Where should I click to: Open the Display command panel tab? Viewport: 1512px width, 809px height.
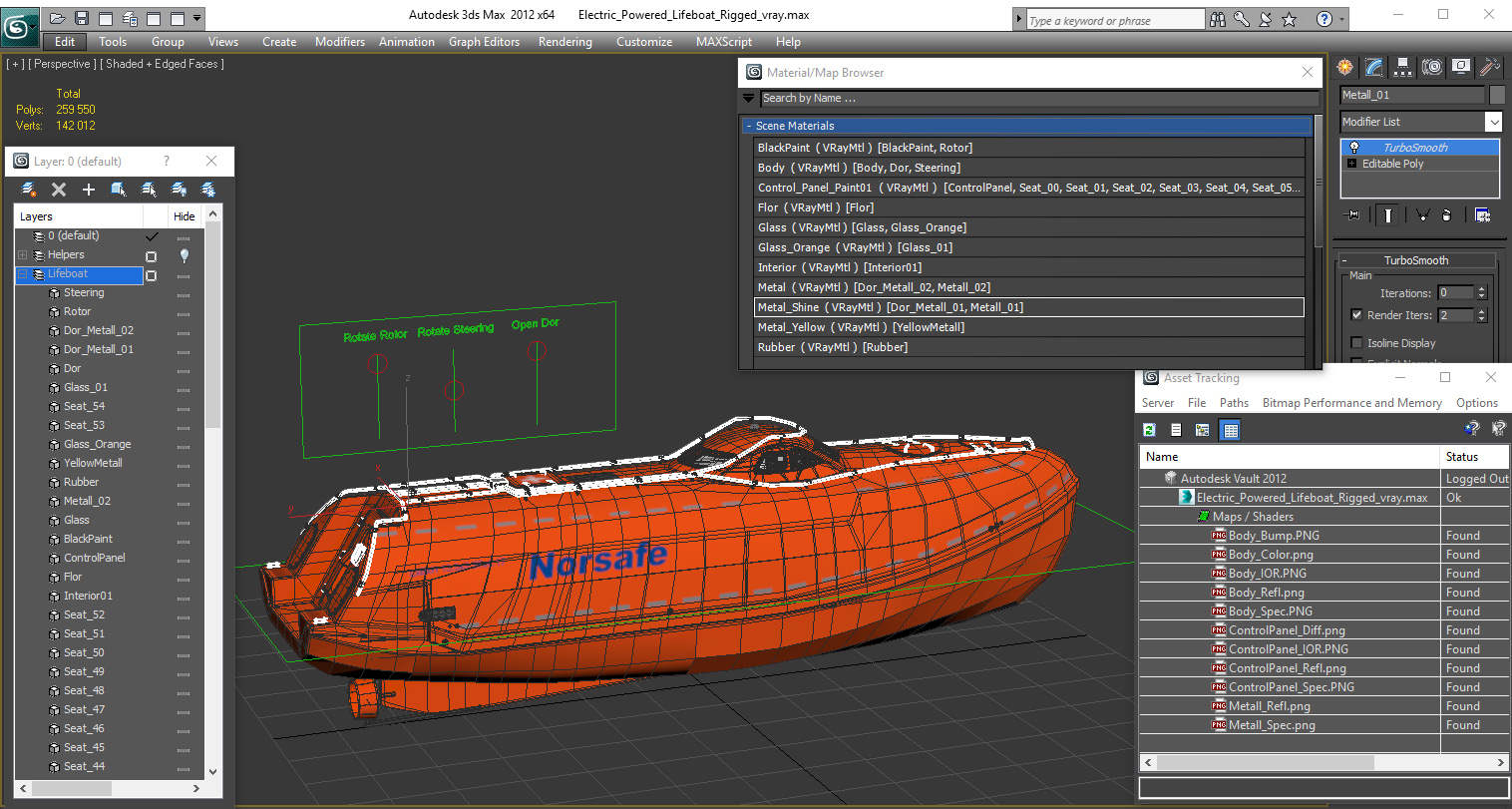click(1461, 67)
